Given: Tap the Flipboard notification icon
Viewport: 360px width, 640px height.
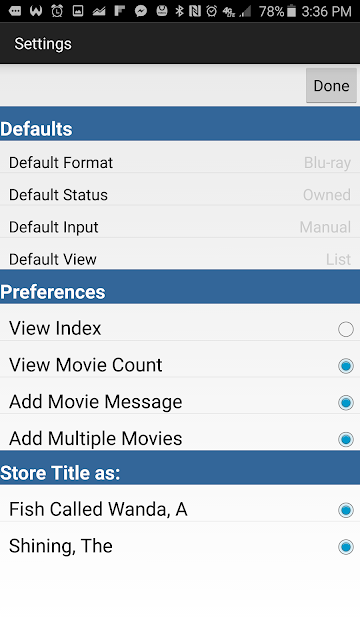Looking at the screenshot, I should (119, 11).
